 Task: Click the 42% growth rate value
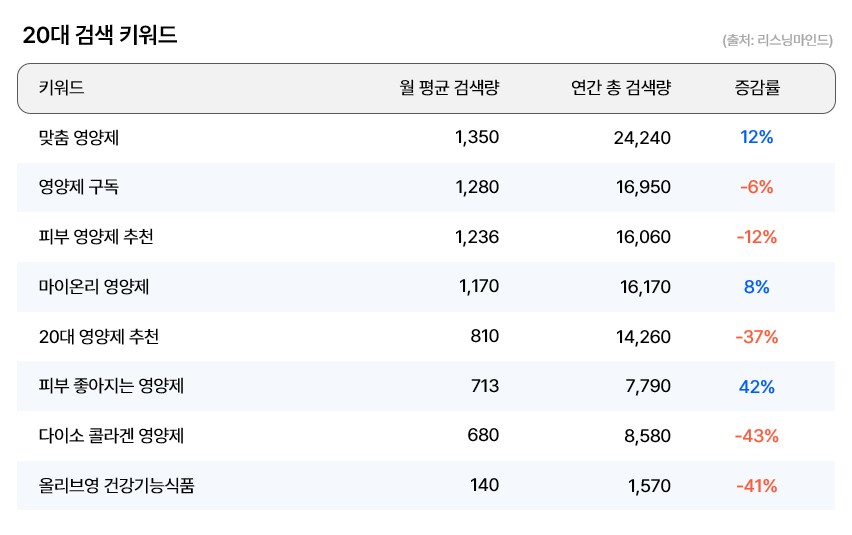click(756, 387)
